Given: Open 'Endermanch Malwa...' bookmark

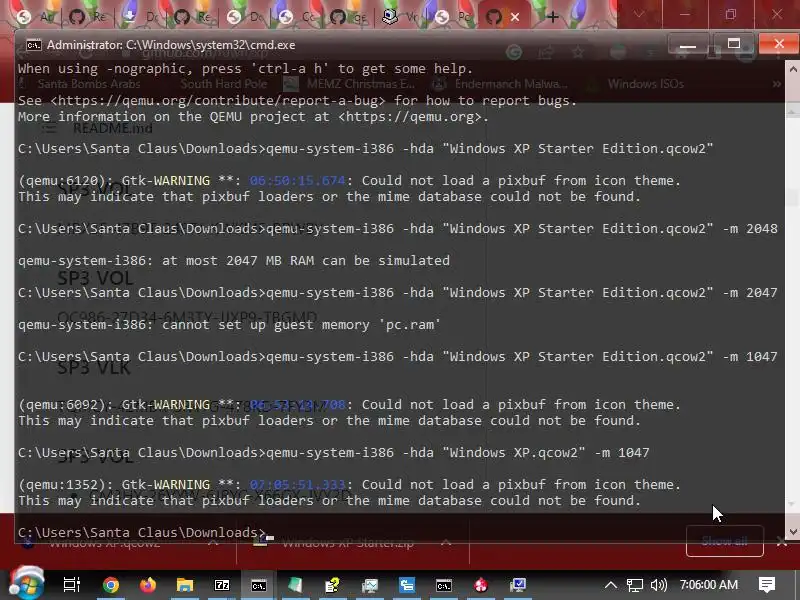Looking at the screenshot, I should [499, 84].
